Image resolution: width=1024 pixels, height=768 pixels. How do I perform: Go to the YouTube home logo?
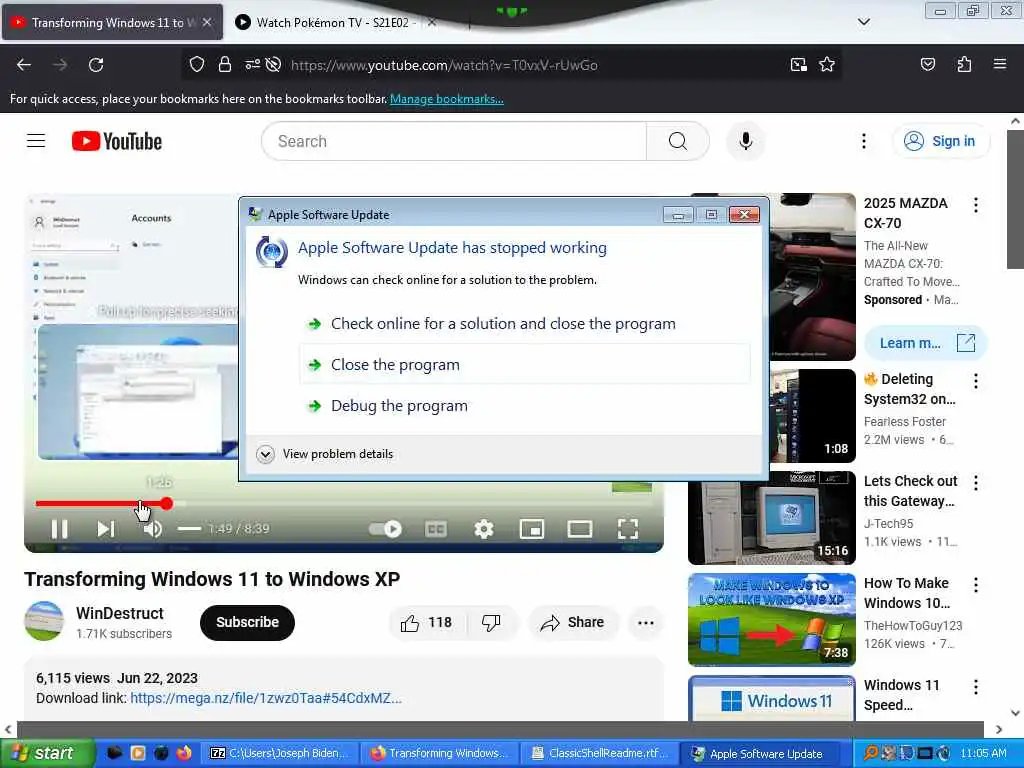coord(117,141)
